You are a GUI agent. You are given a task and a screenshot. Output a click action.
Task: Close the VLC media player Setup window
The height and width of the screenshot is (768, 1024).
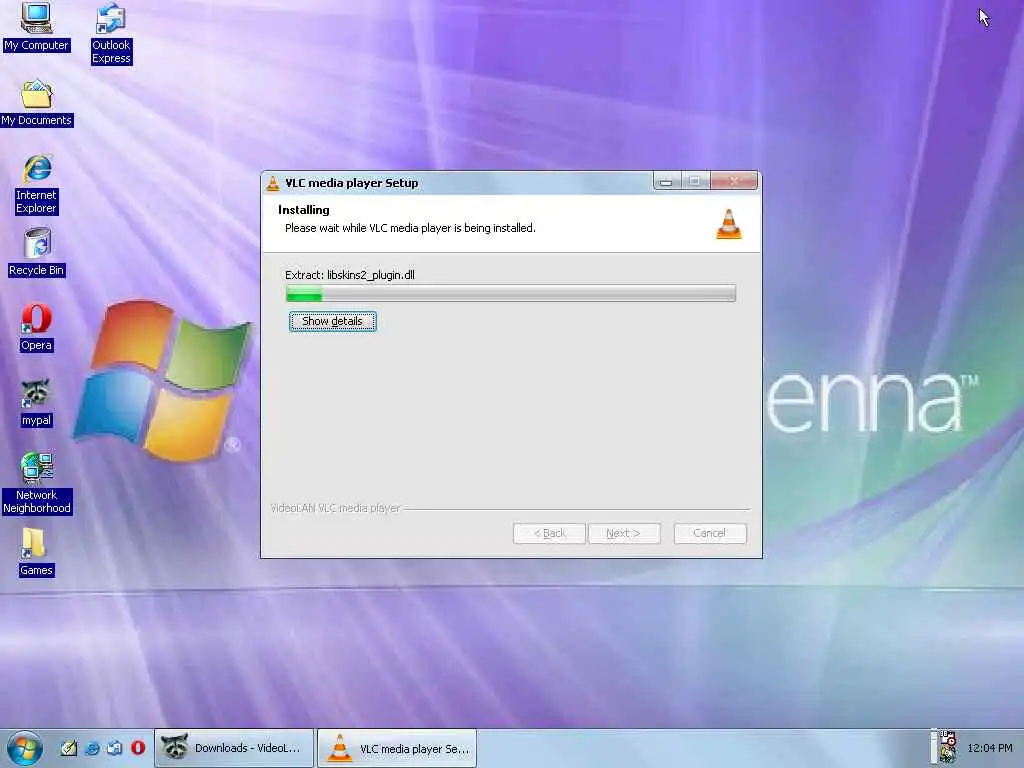tap(733, 182)
